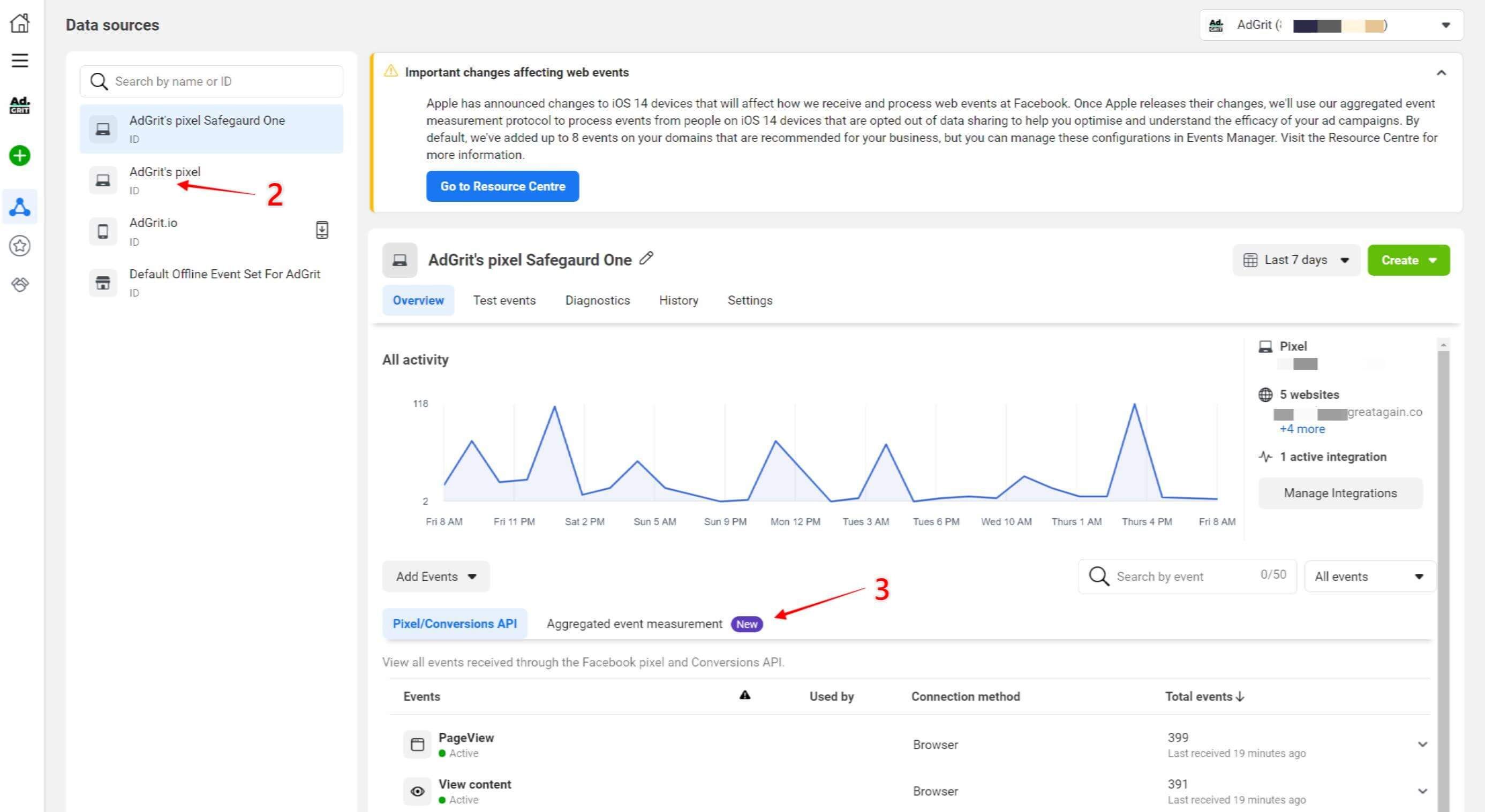
Task: Click the store icon of offline event set
Action: point(103,283)
